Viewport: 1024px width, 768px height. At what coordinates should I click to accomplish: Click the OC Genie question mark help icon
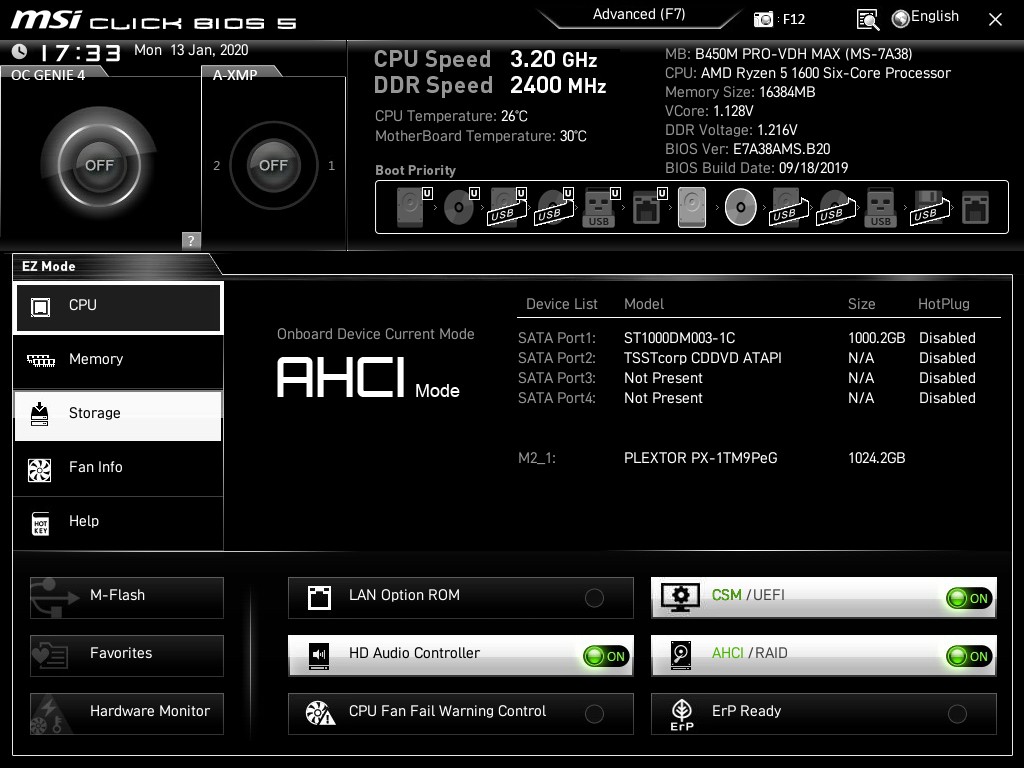point(191,240)
